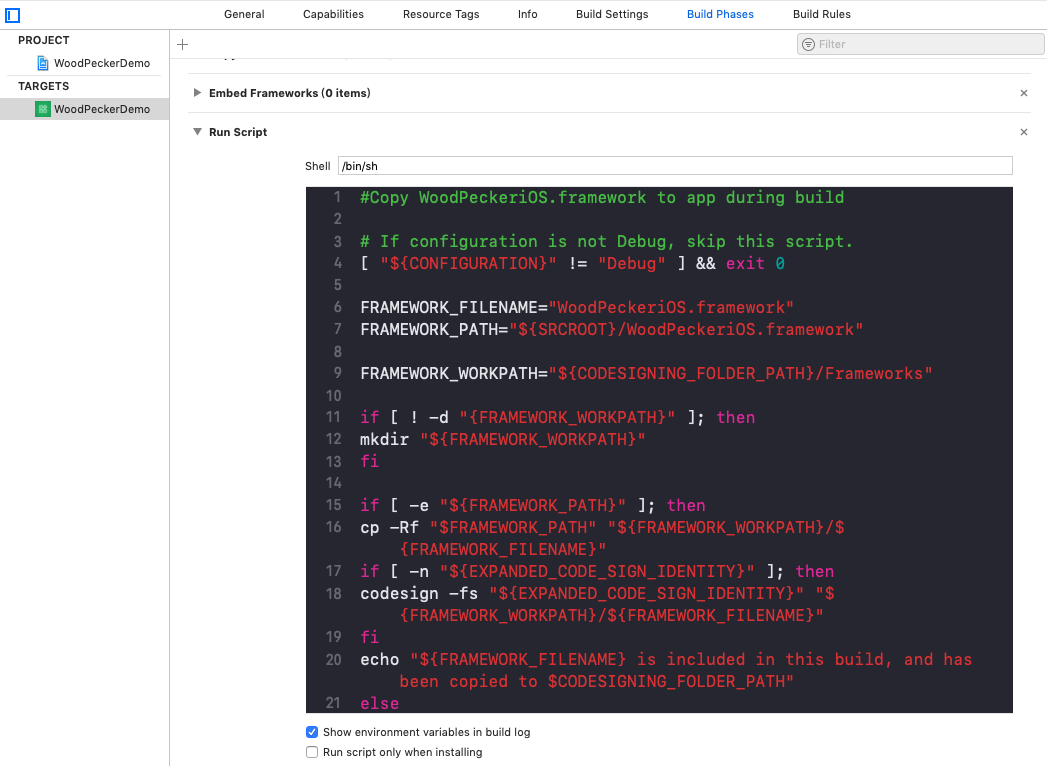The width and height of the screenshot is (1047, 766).
Task: Click the Run Script section title
Action: 238,132
